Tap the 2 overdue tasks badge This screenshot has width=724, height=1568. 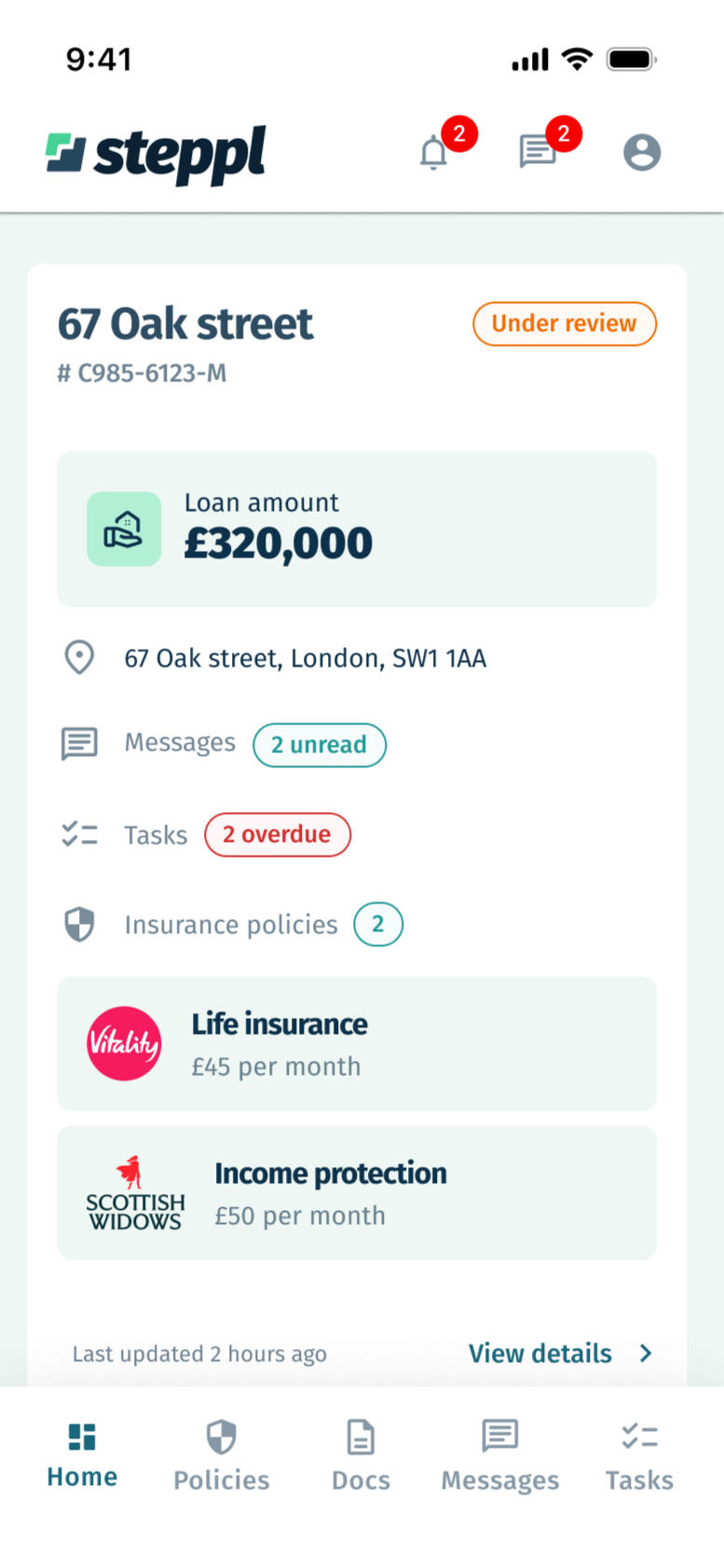[277, 834]
